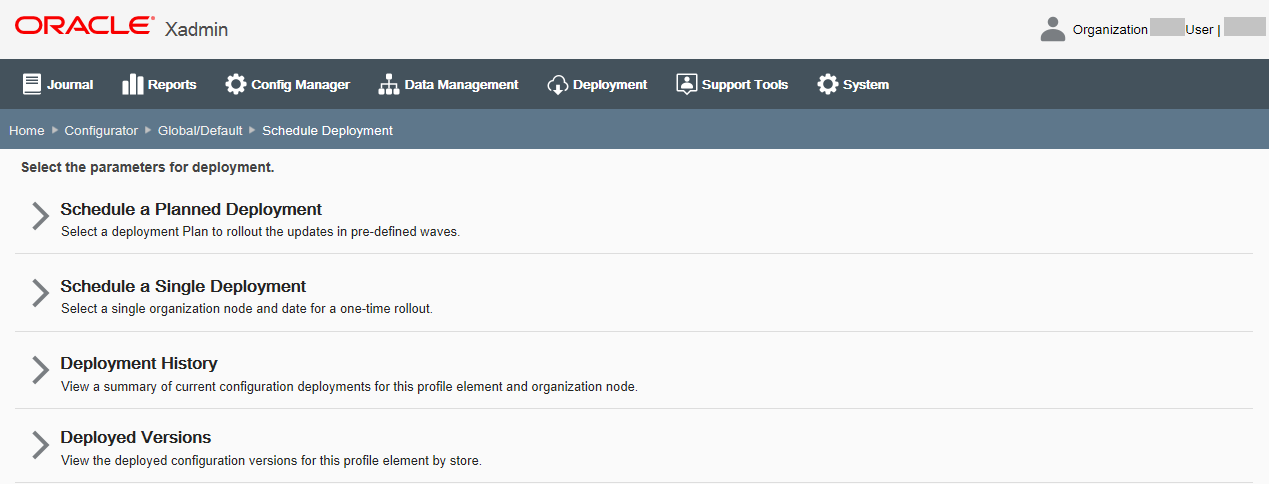
Task: Expand Schedule a Planned Deployment chevron
Action: 39,216
